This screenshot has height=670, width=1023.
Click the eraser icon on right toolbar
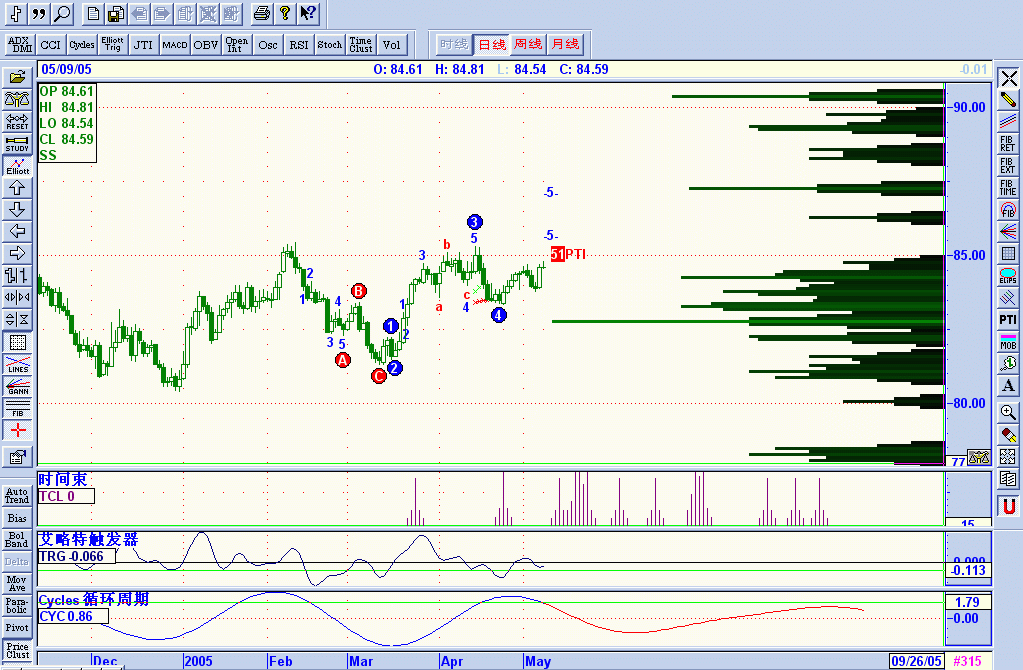1009,434
